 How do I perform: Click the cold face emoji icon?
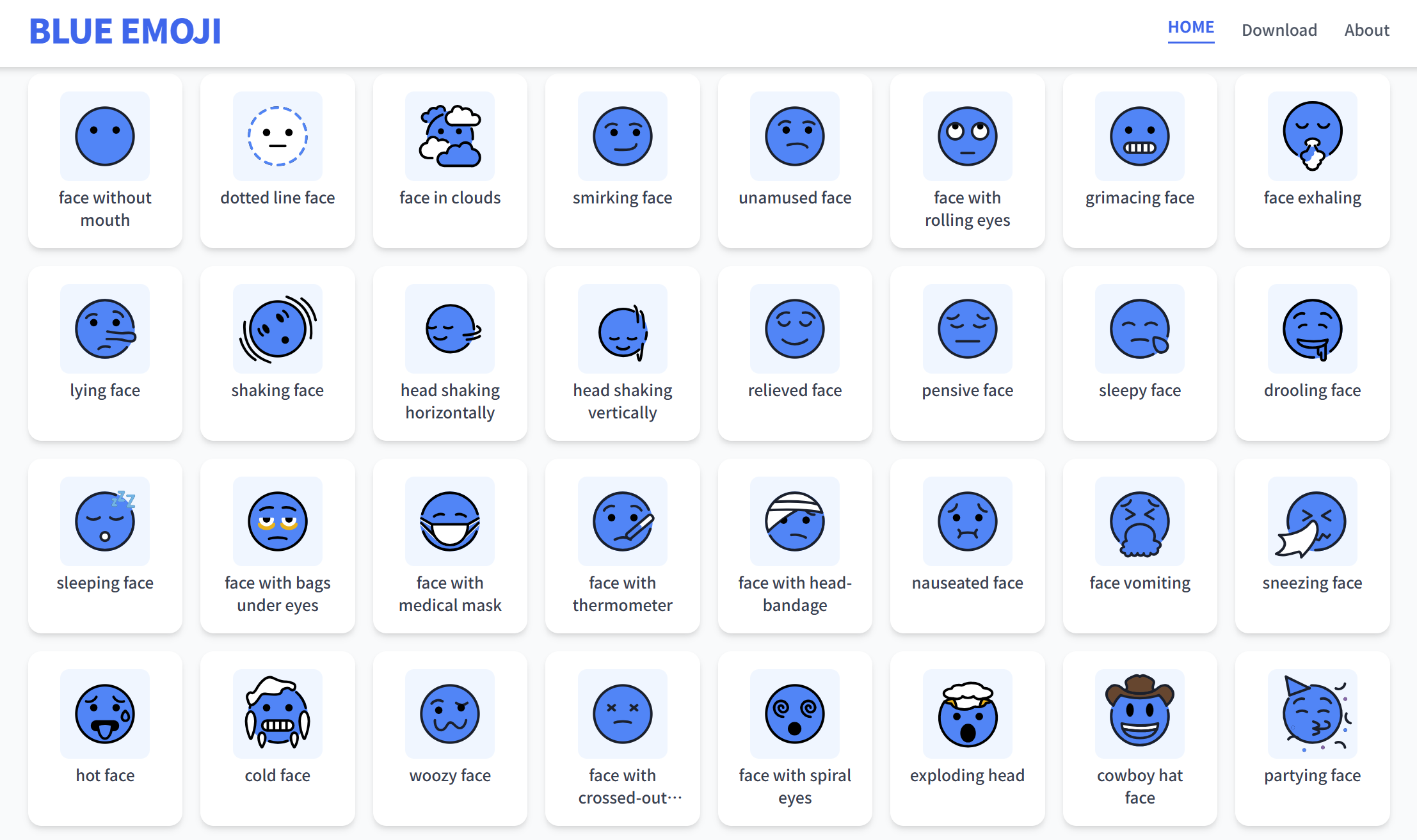pos(277,713)
